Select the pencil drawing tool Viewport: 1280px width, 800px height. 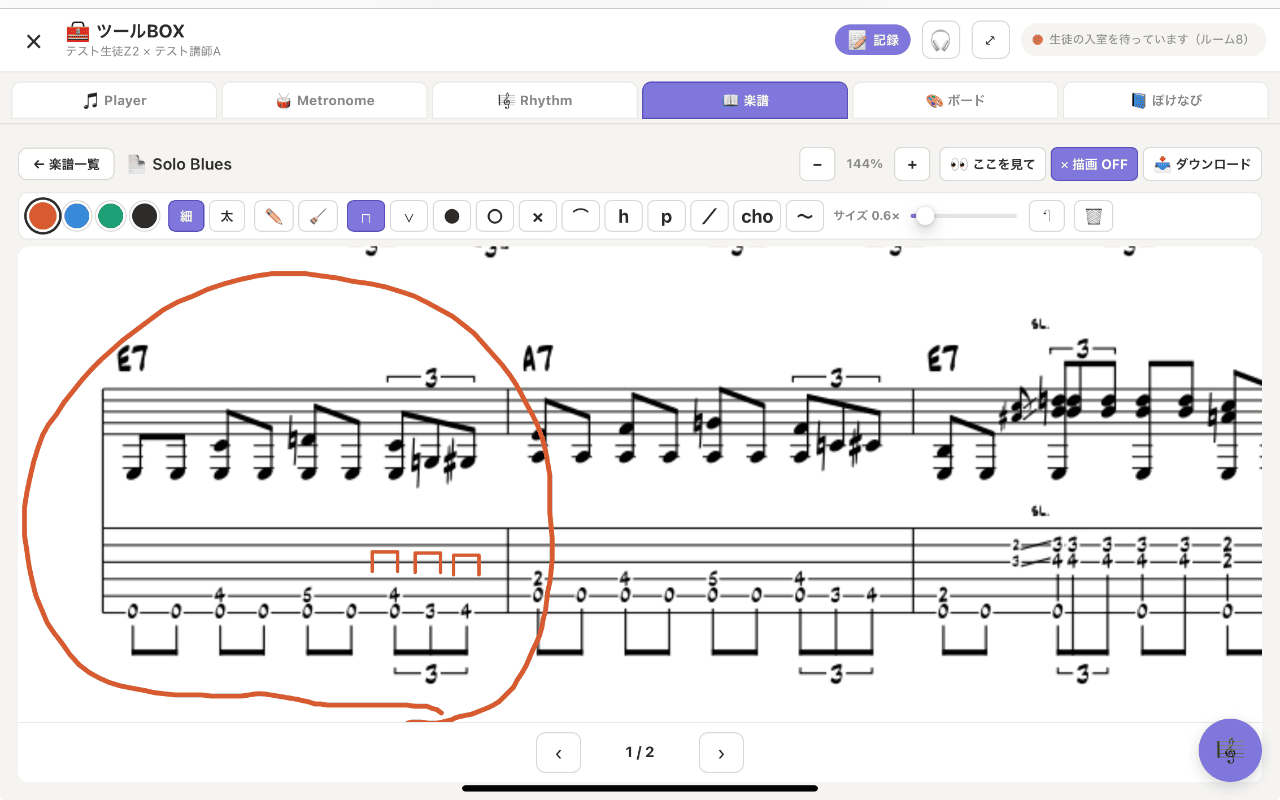pyautogui.click(x=274, y=216)
